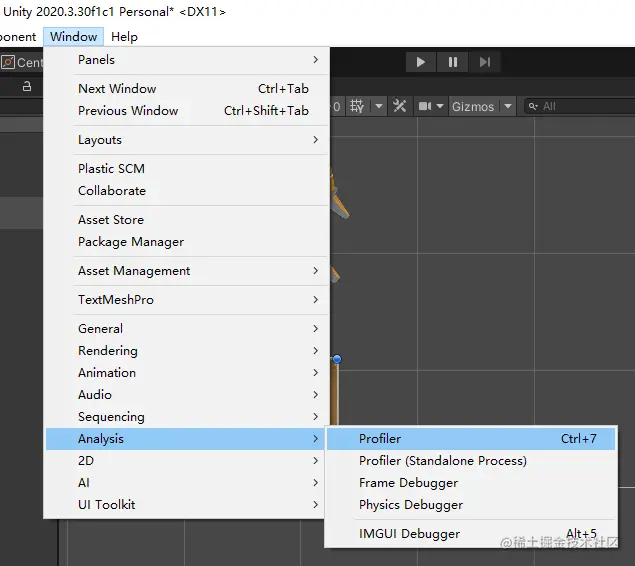Image resolution: width=635 pixels, height=566 pixels.
Task: Expand the UI Toolkit submenu
Action: 185,505
